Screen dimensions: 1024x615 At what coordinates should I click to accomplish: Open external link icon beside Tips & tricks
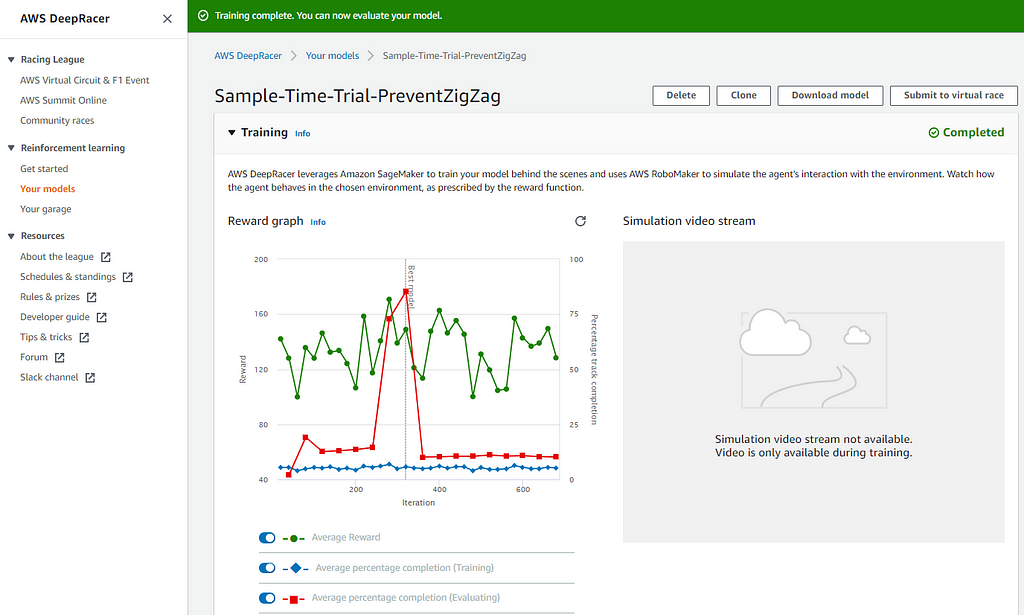coord(84,338)
